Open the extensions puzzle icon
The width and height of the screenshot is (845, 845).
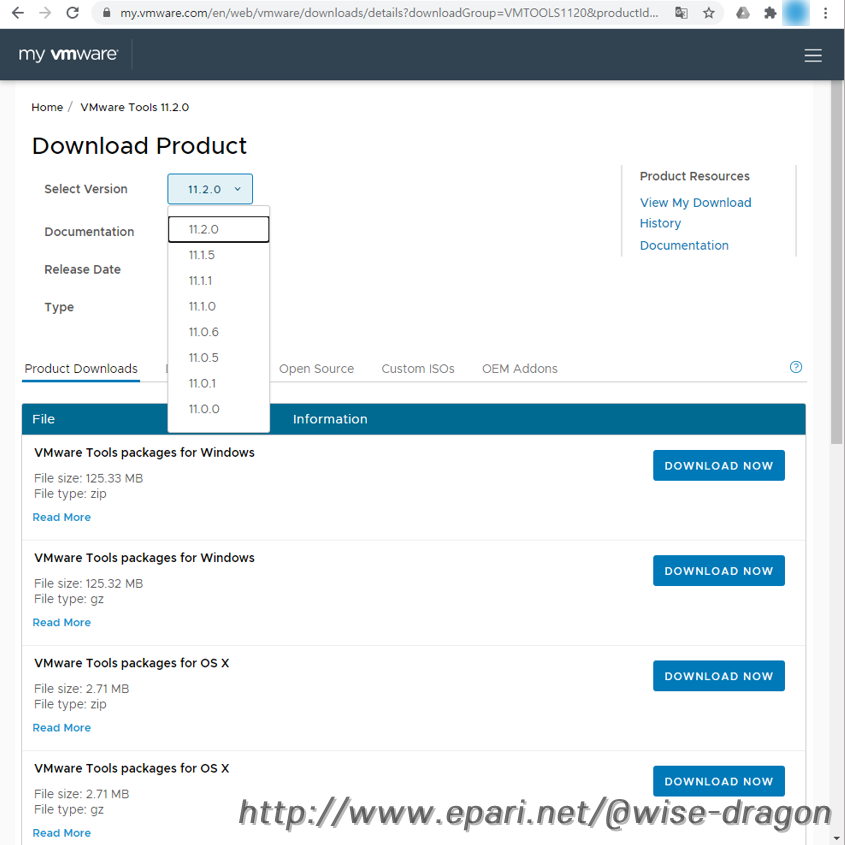pyautogui.click(x=770, y=13)
